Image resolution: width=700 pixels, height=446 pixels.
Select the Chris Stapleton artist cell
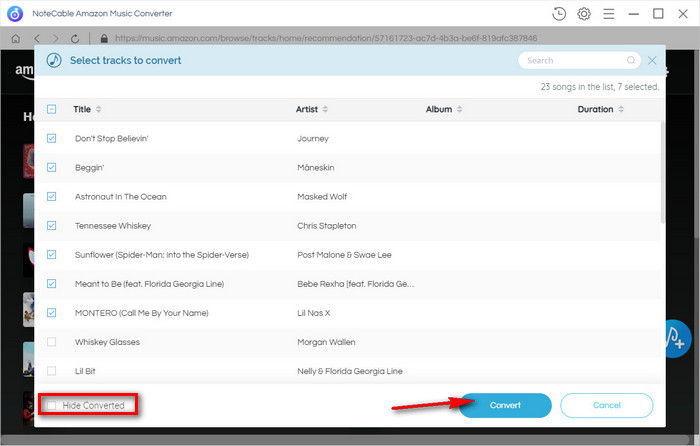(327, 225)
